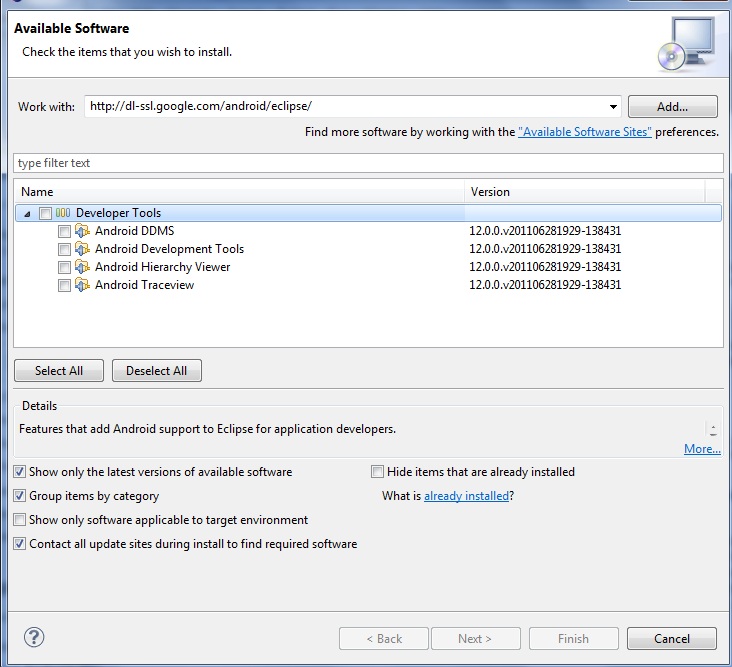Select the Android Hierarchy Viewer row label
The image size is (732, 667).
coord(162,267)
